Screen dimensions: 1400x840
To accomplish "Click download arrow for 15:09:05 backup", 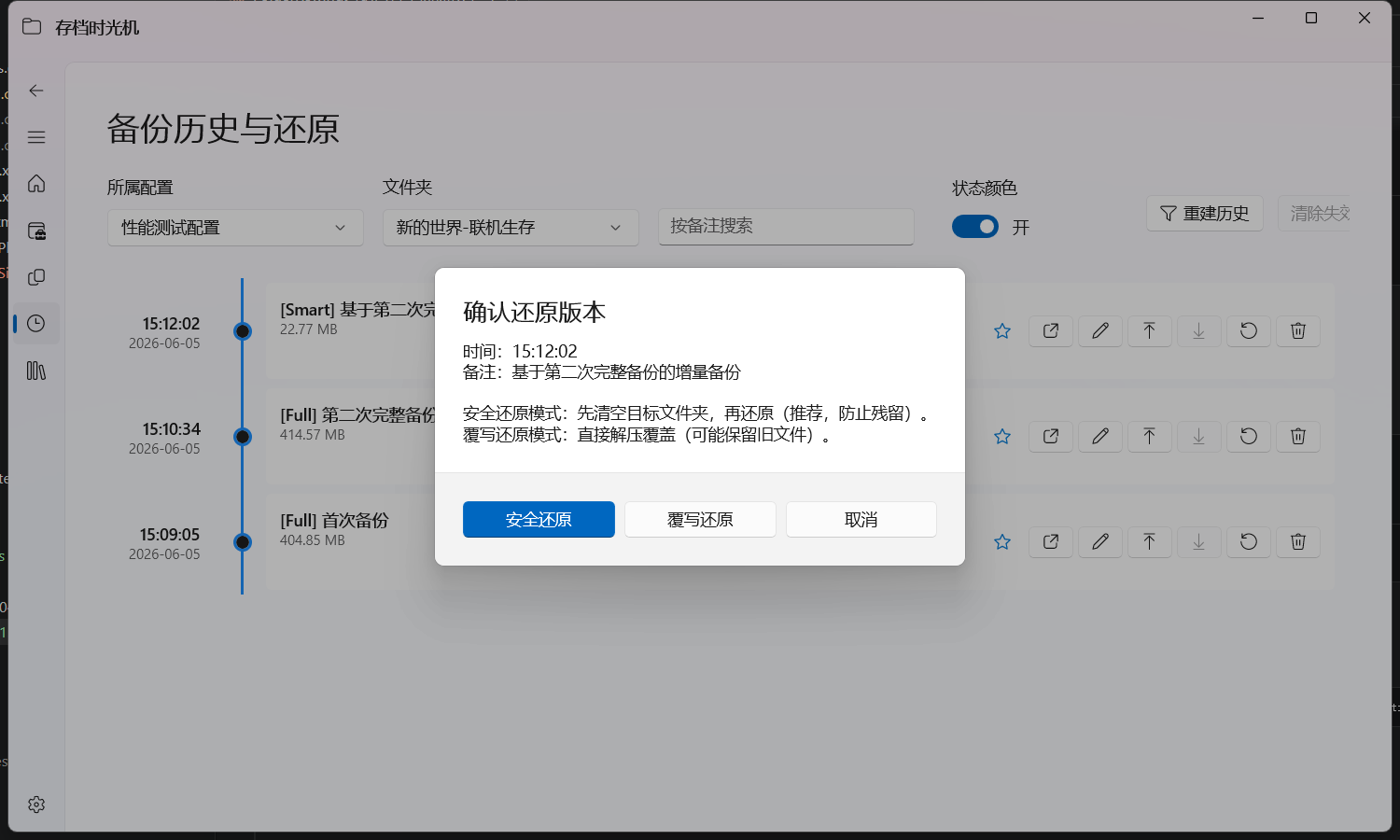I will pyautogui.click(x=1199, y=542).
